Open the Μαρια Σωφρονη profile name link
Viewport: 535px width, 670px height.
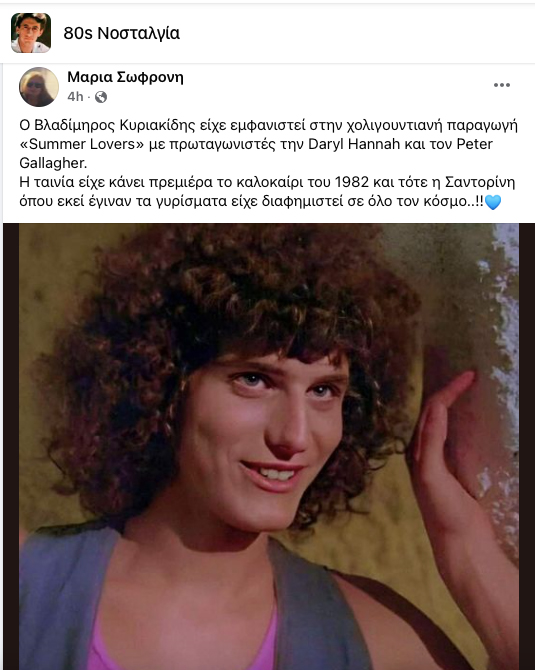(125, 77)
